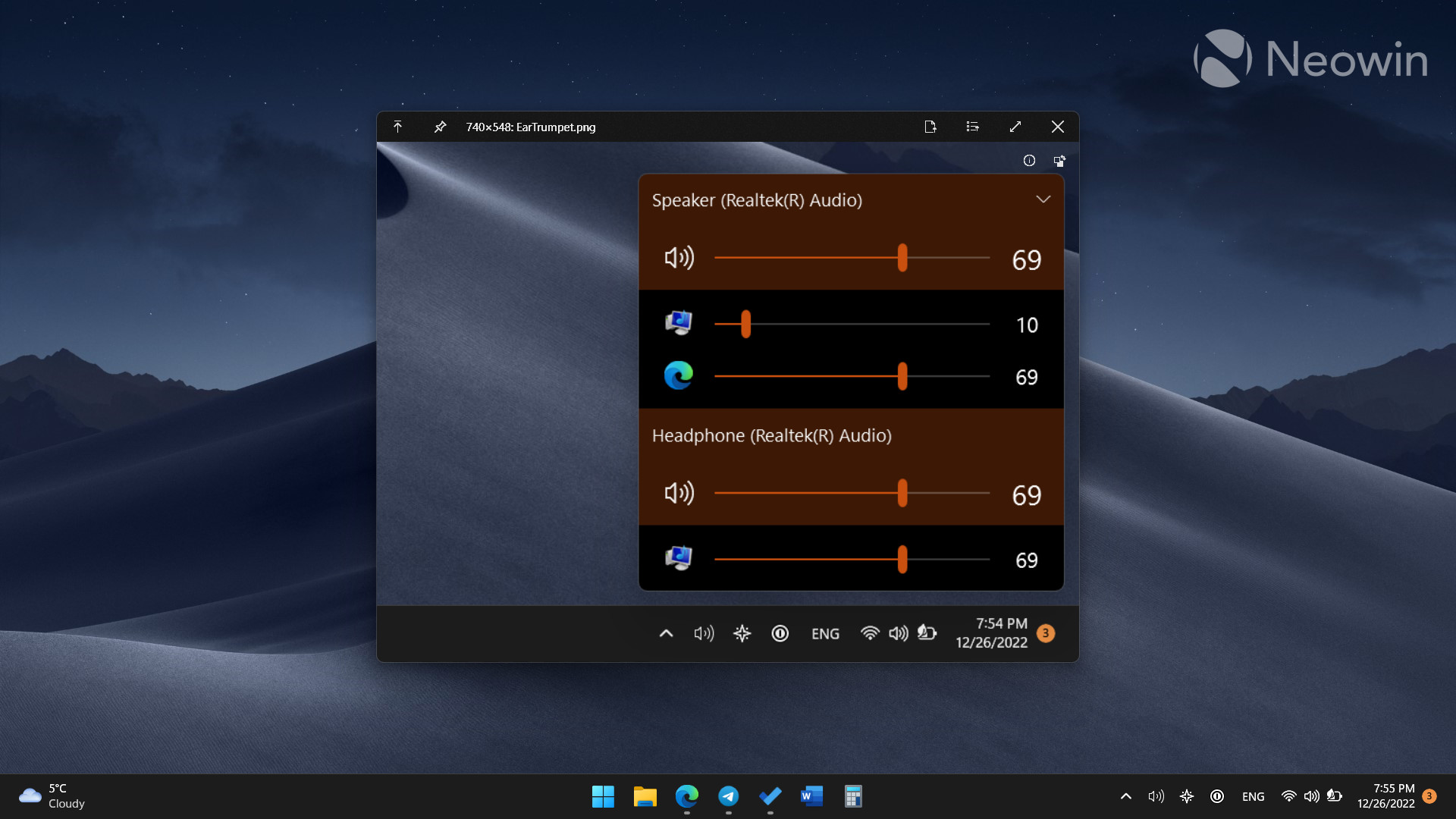This screenshot has width=1456, height=819.
Task: Drag the Speaker master volume slider
Action: (901, 258)
